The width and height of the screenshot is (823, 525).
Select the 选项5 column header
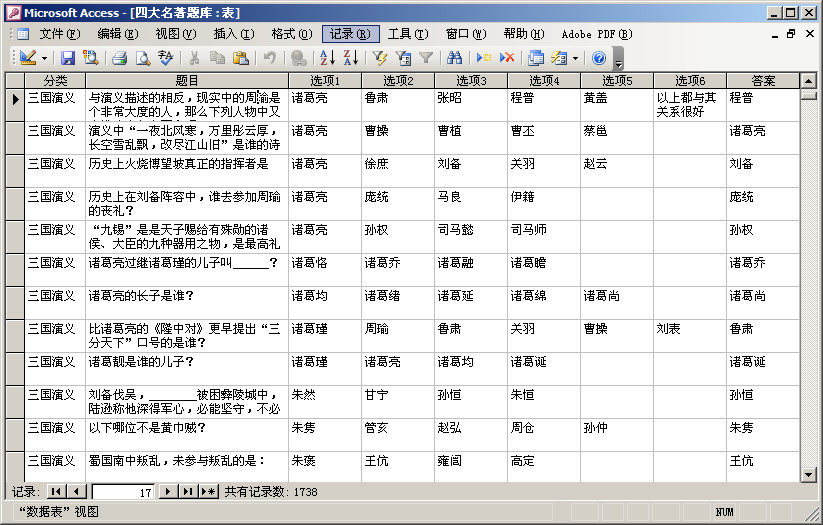point(617,80)
